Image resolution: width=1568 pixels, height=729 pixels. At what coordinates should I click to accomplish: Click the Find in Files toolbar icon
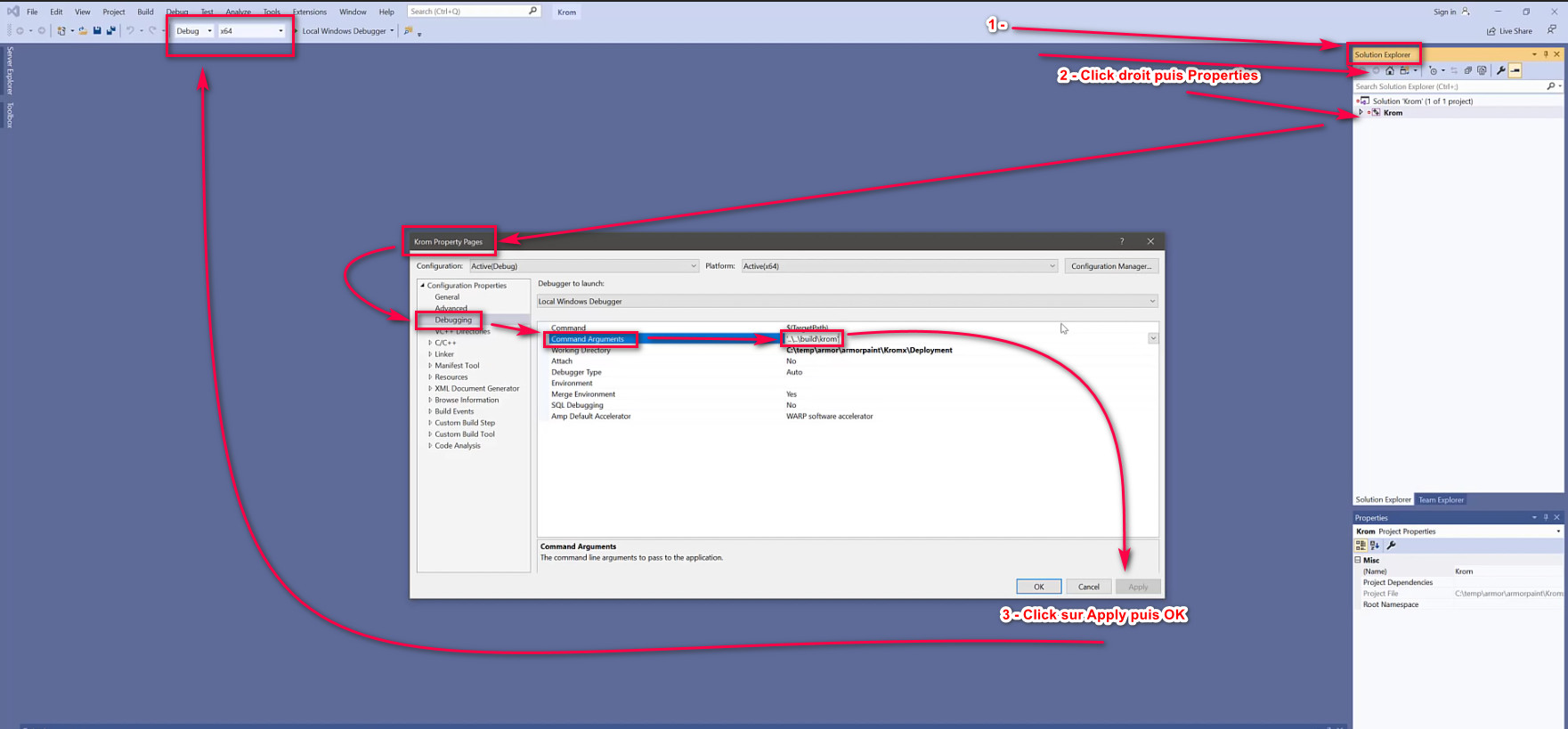[408, 30]
